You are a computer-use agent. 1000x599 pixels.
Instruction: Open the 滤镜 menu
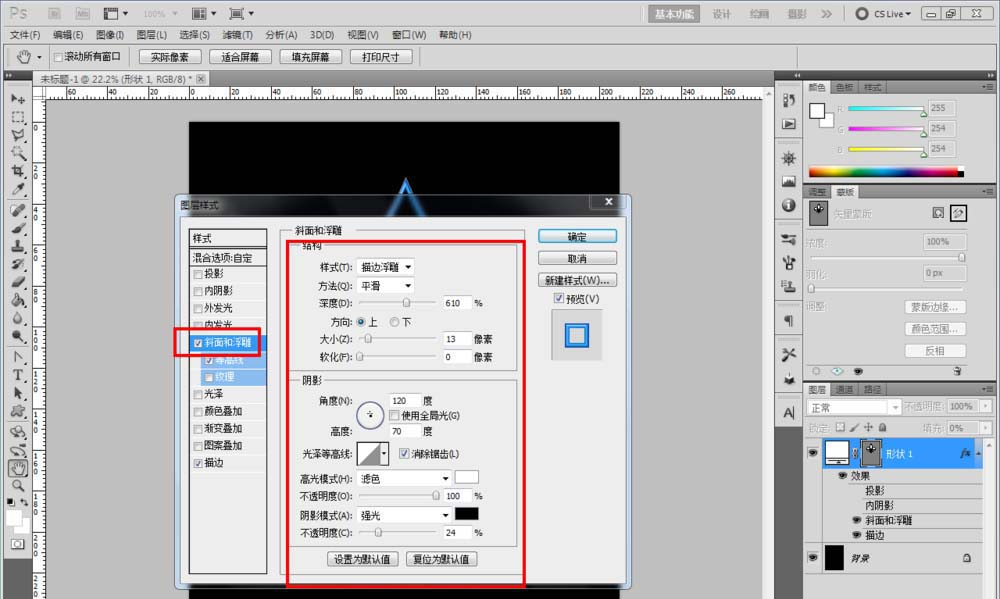(239, 35)
